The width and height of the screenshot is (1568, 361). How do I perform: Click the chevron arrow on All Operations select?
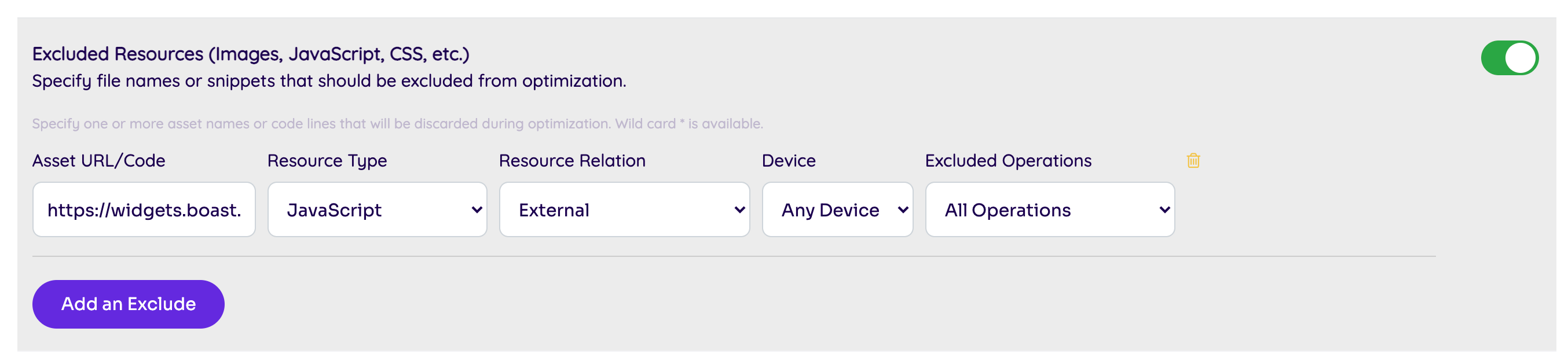tap(1164, 209)
